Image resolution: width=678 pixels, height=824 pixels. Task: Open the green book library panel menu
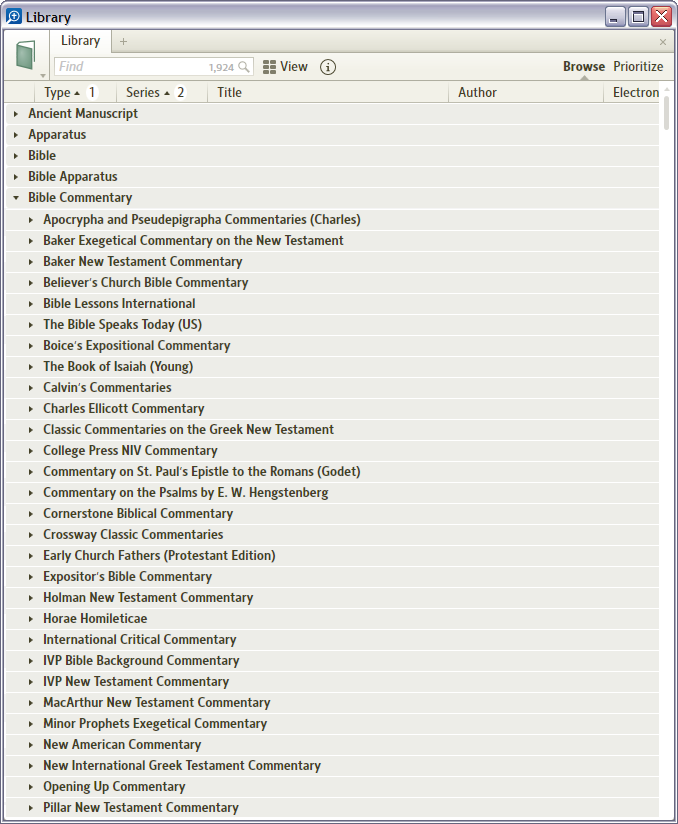coord(26,56)
